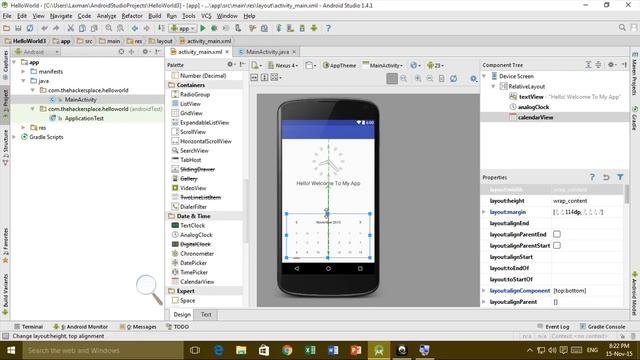640x360 pixels.
Task: Open Chrome from the taskbar
Action: point(287,350)
